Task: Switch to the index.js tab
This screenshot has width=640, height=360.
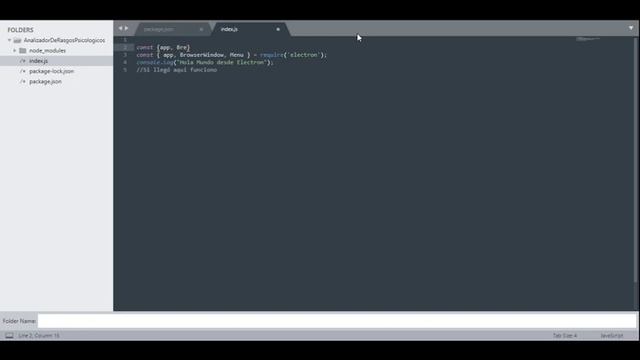Action: 229,29
